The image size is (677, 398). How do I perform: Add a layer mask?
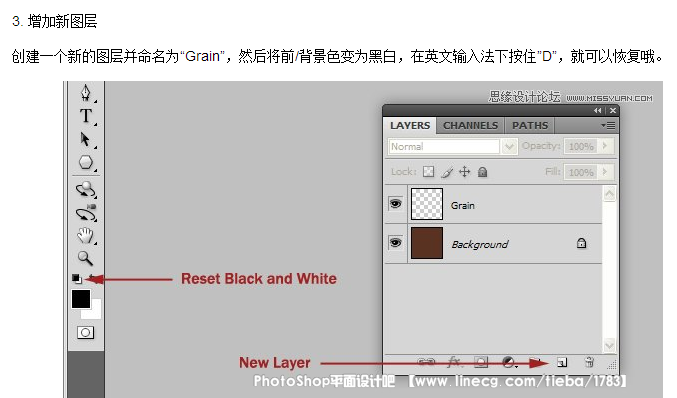tap(481, 362)
